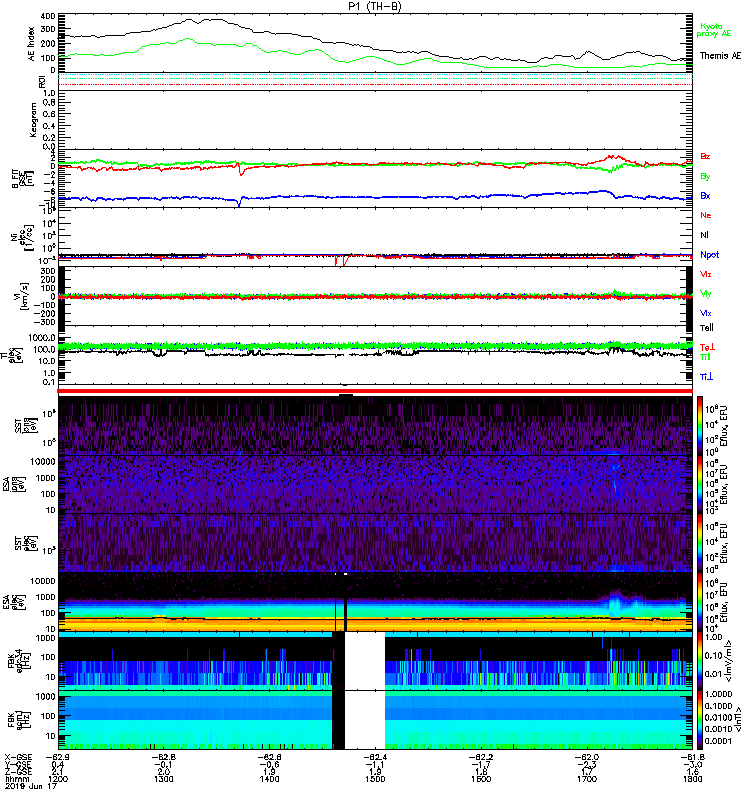Image resolution: width=750 pixels, height=800 pixels.
Task: Click the AE Index axis label
Action: tap(31, 43)
